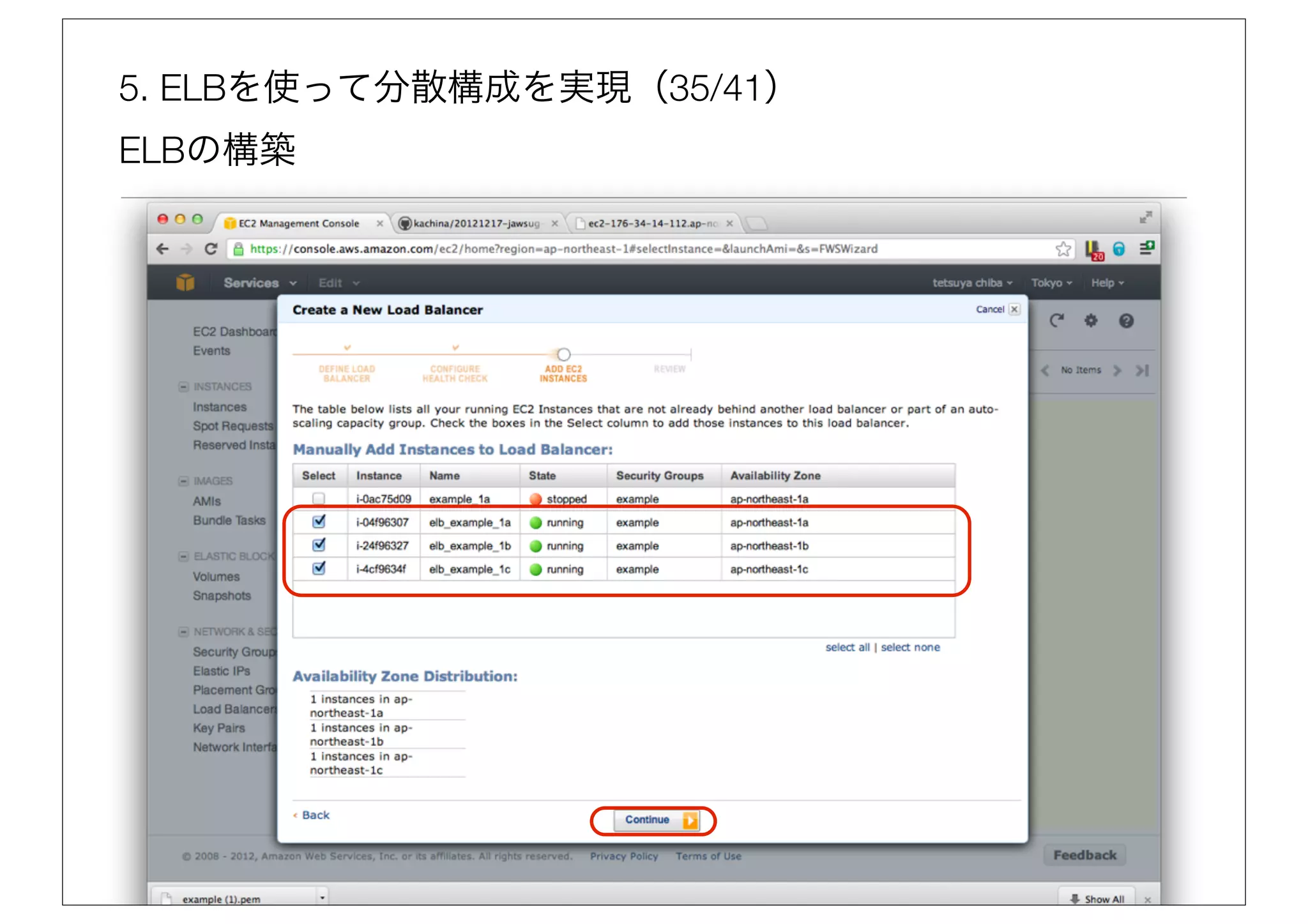
Task: Click Cancel link in dialog header
Action: click(x=990, y=309)
